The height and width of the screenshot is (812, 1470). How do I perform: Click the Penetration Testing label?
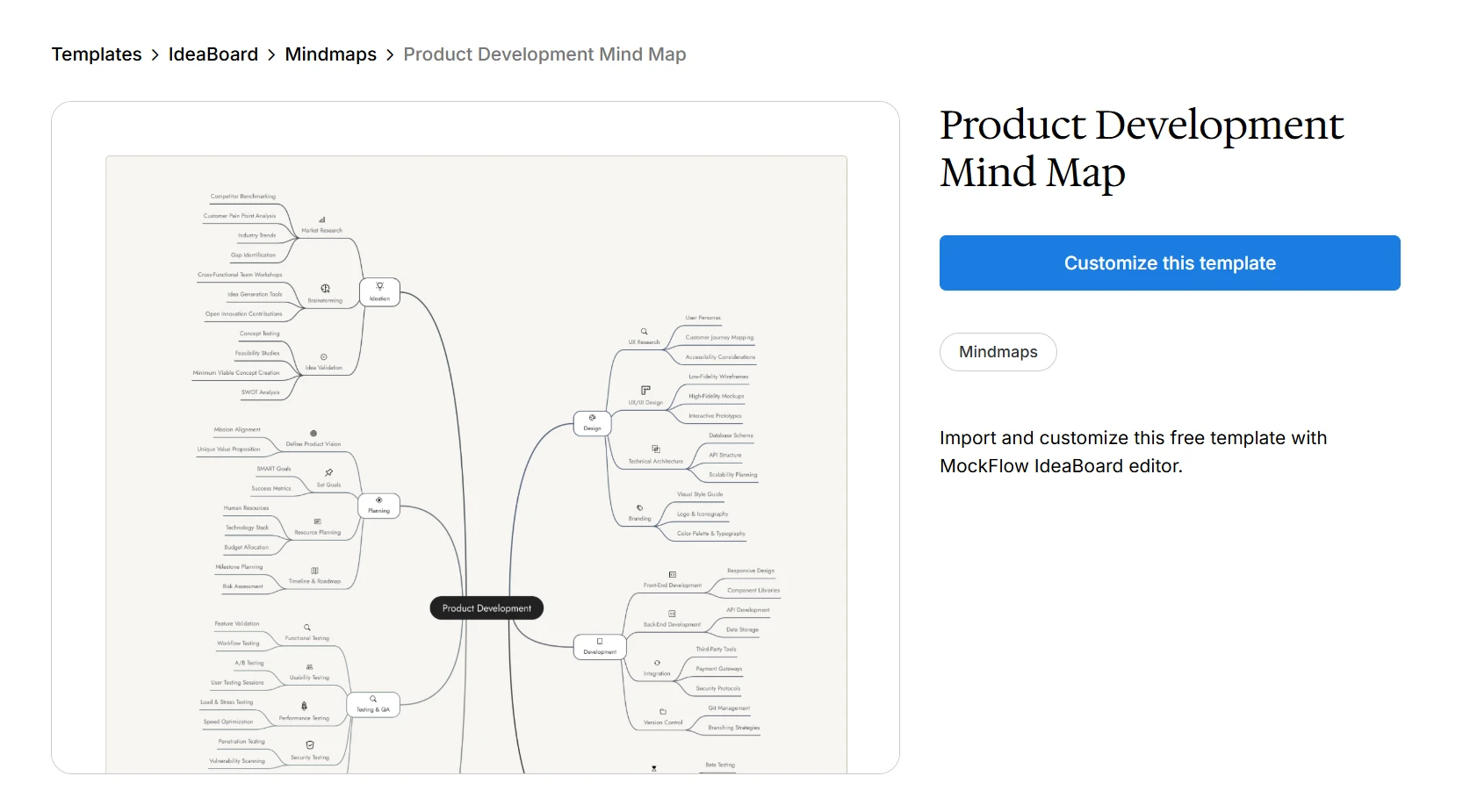coord(241,742)
